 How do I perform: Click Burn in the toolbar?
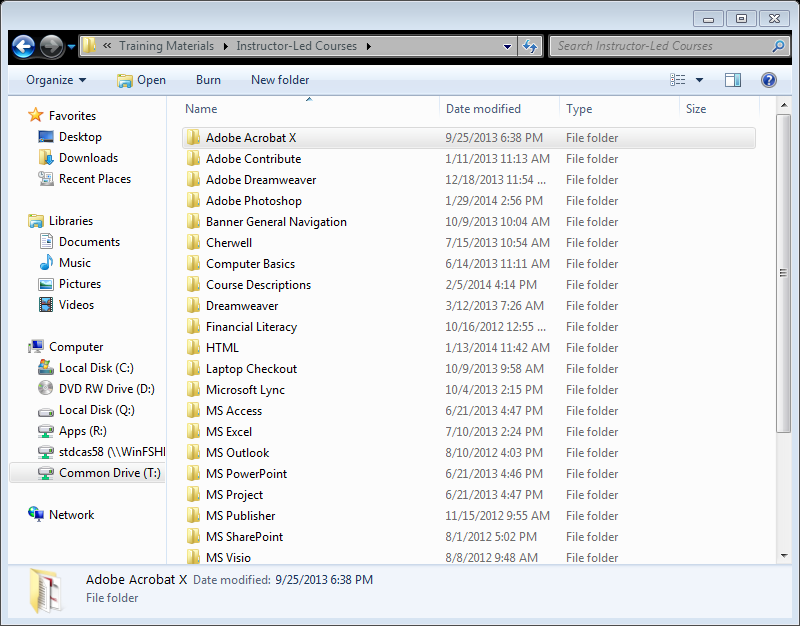tap(208, 80)
